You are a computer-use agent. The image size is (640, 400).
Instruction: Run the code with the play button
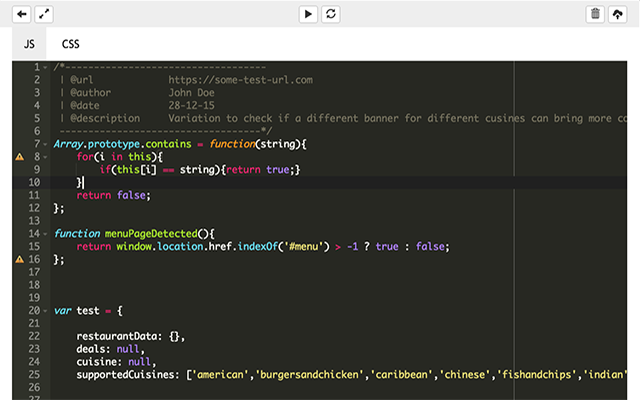click(x=308, y=14)
